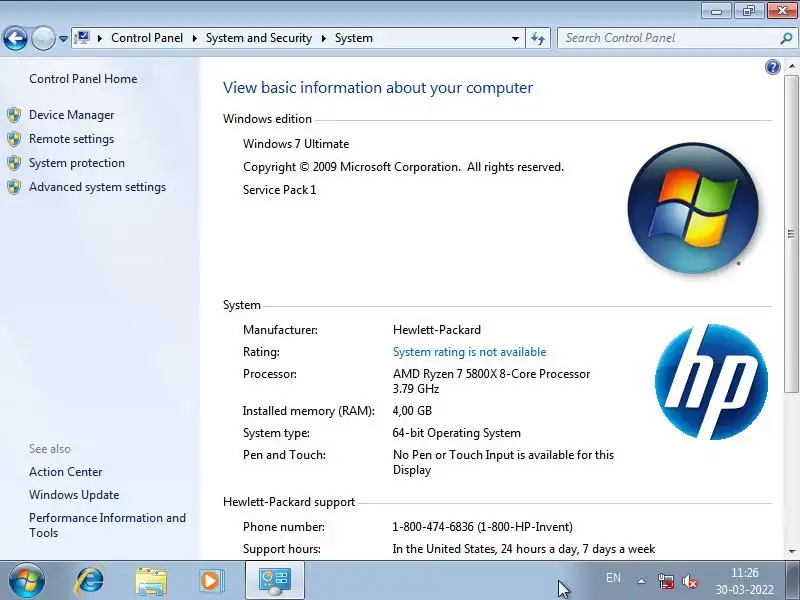800x600 pixels.
Task: Go to Control Panel Home
Action: pyautogui.click(x=83, y=79)
